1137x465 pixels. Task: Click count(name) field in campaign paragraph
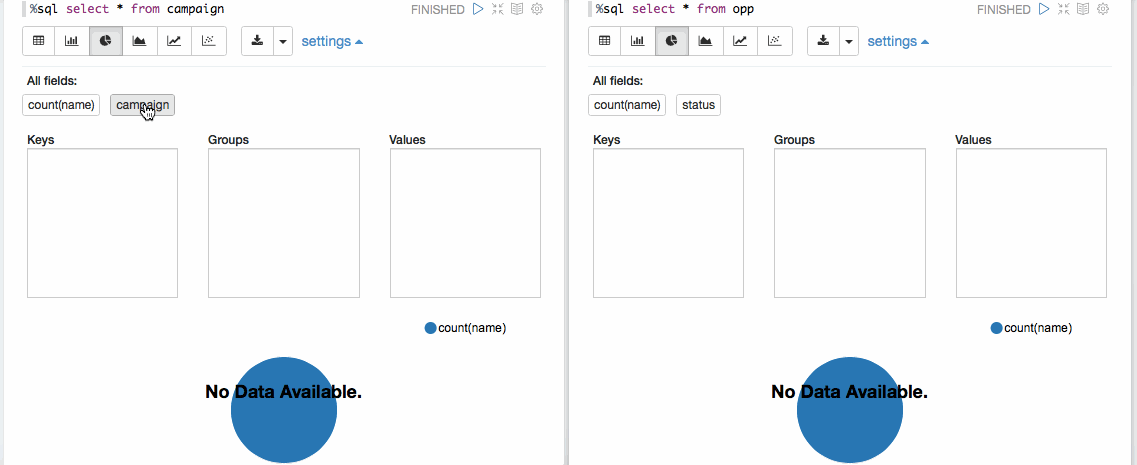click(61, 105)
